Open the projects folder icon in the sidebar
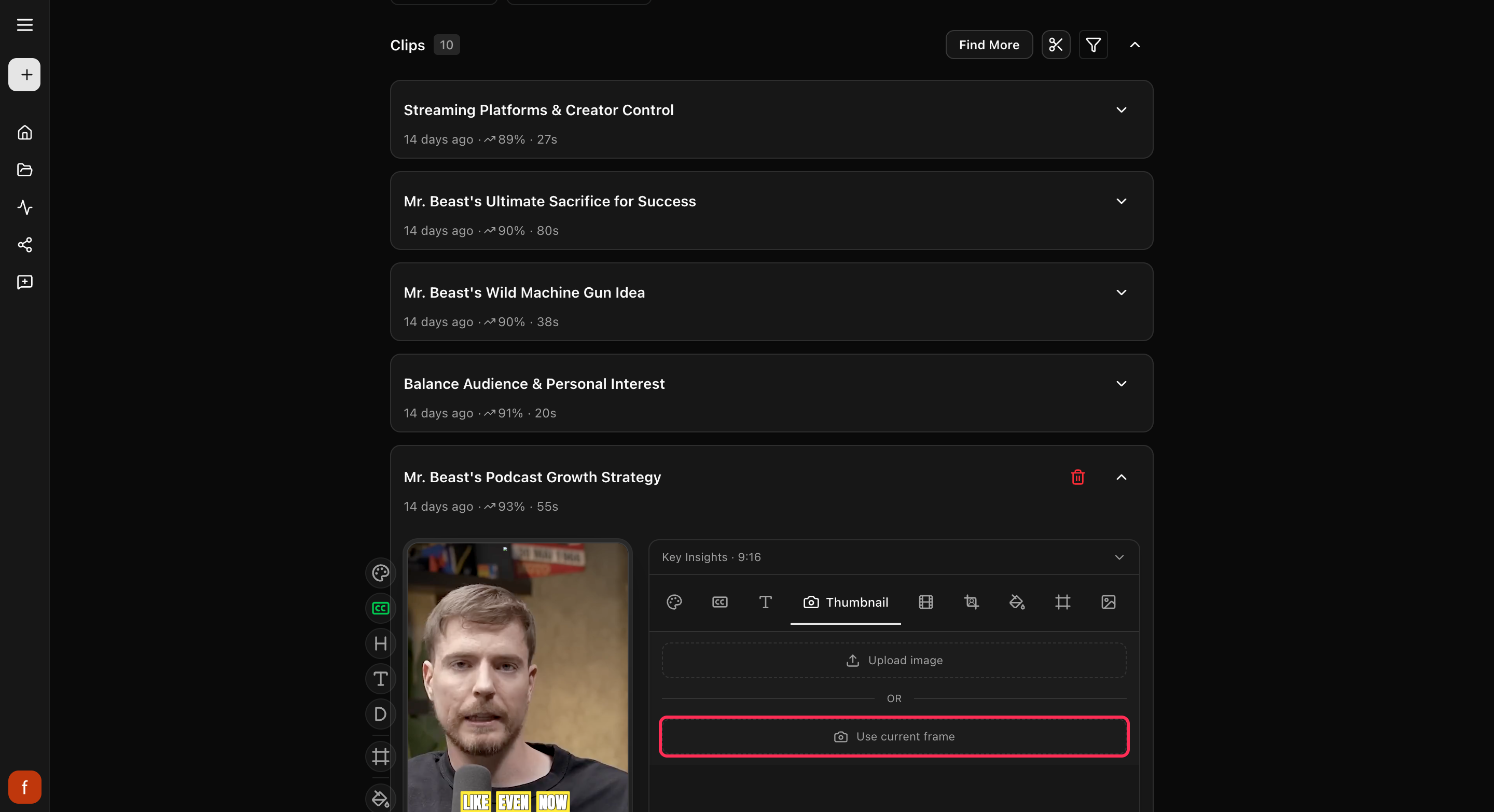The height and width of the screenshot is (812, 1494). point(24,170)
